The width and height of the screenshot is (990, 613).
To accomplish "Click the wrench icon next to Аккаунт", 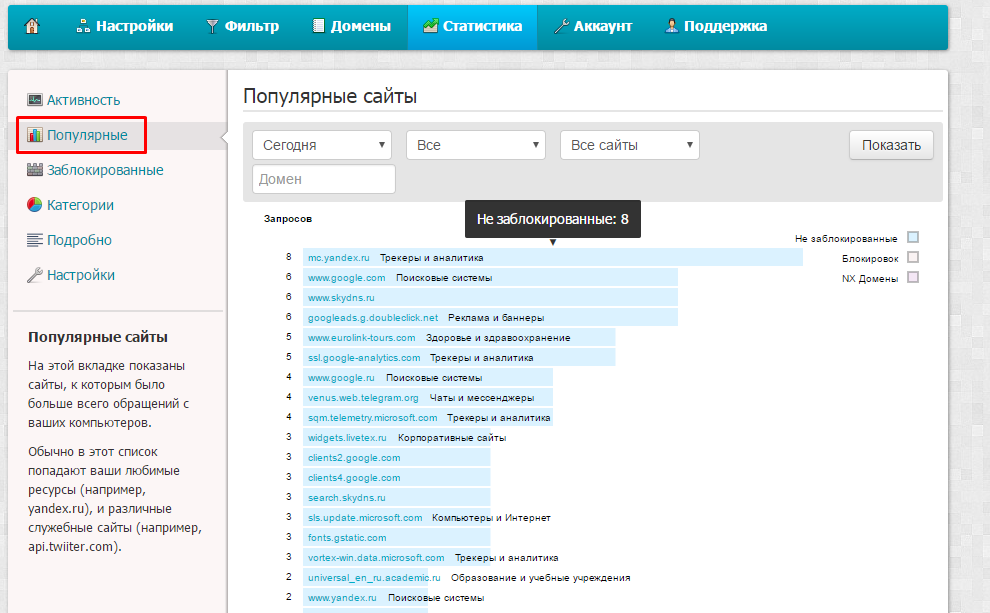I will [x=561, y=26].
